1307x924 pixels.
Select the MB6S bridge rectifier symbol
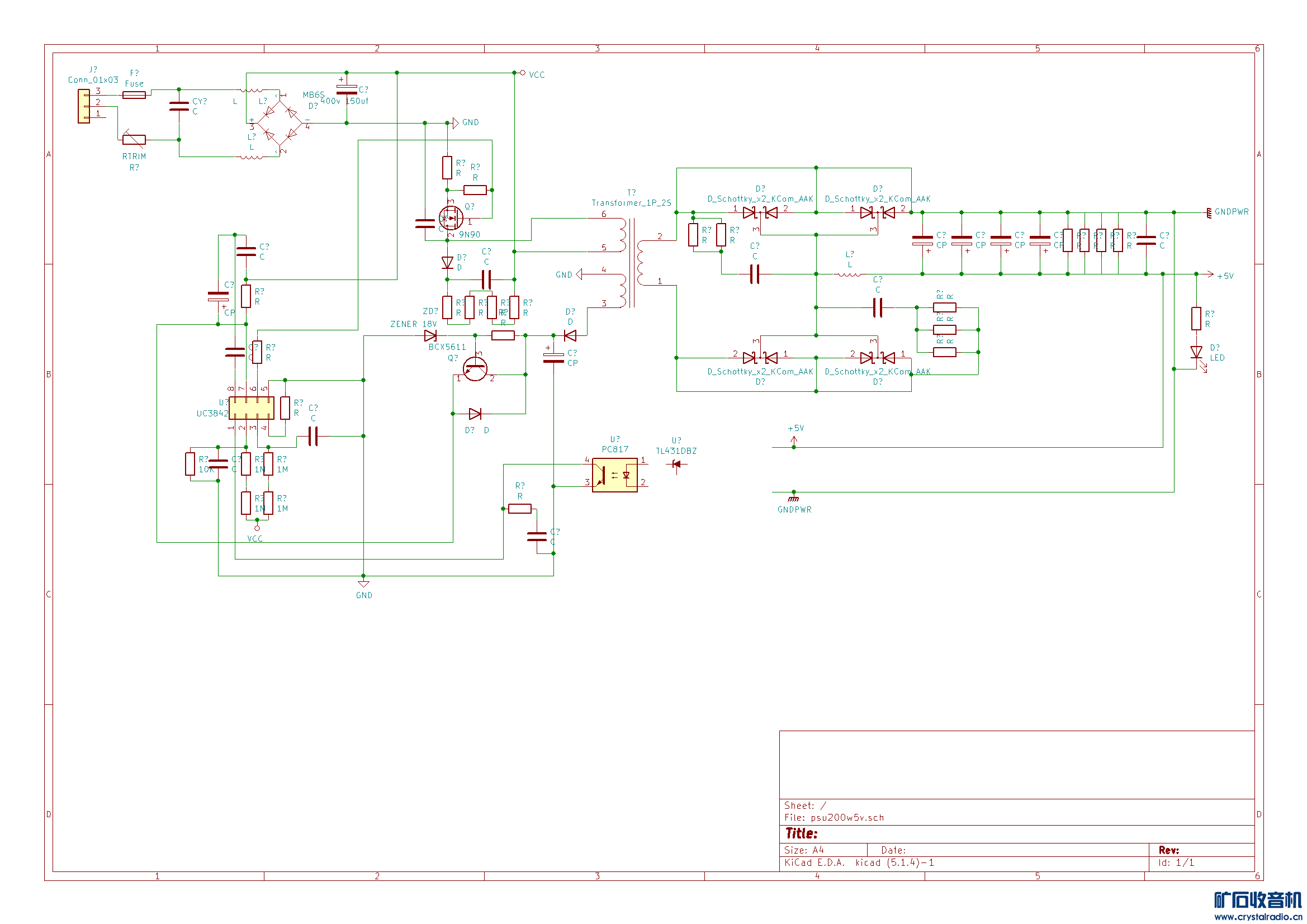(280, 123)
